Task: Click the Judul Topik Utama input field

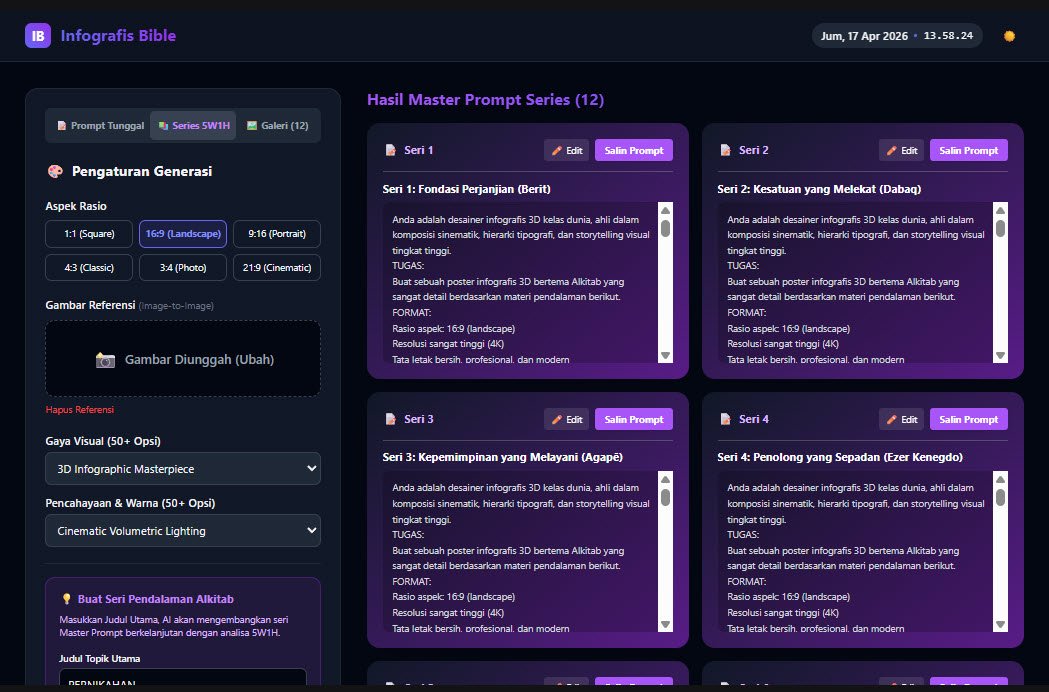Action: pos(183,679)
